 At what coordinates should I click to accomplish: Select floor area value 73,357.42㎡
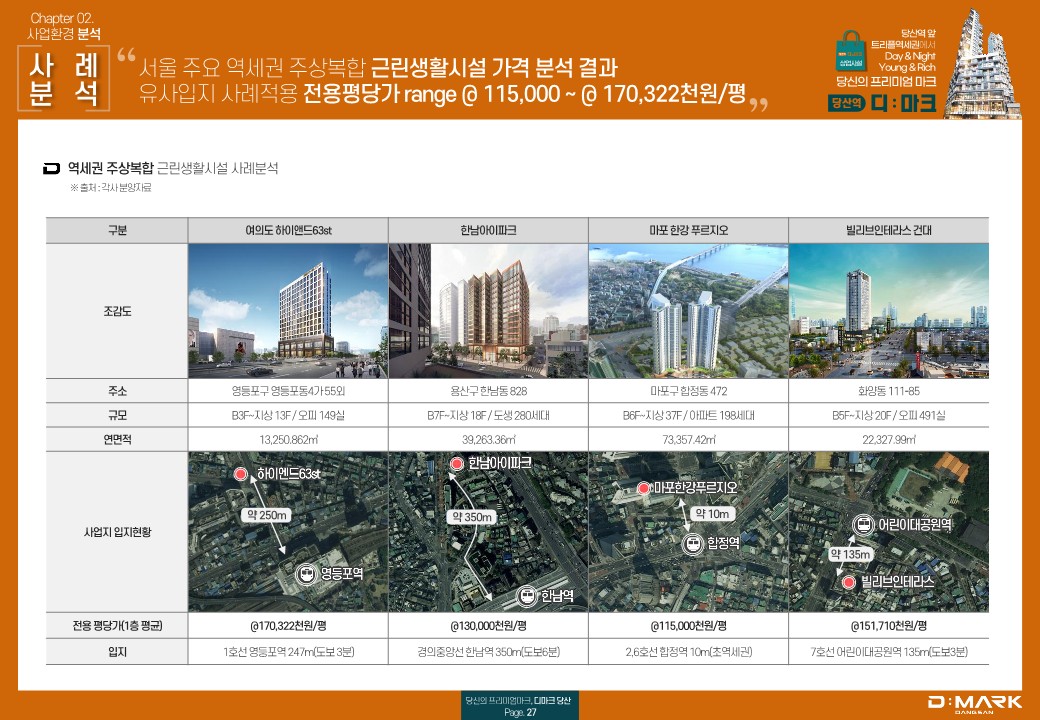pyautogui.click(x=688, y=440)
